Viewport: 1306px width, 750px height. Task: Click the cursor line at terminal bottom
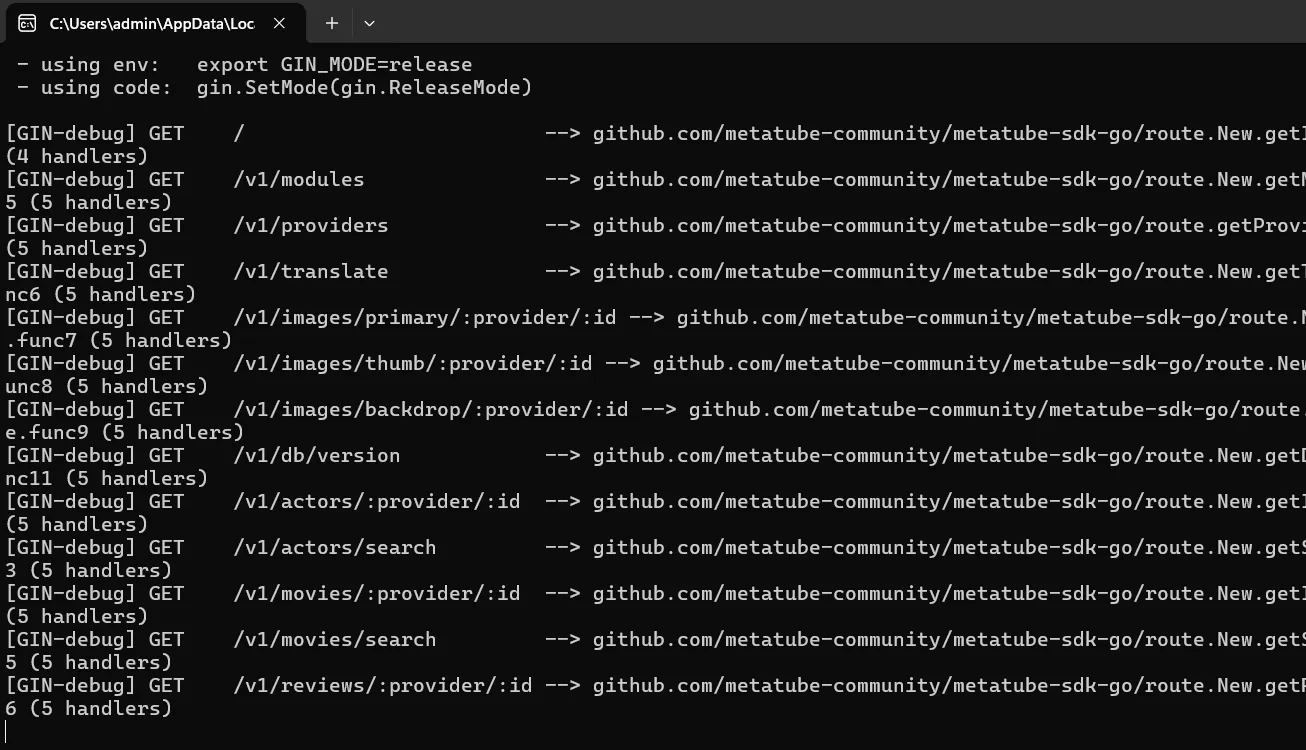point(6,731)
